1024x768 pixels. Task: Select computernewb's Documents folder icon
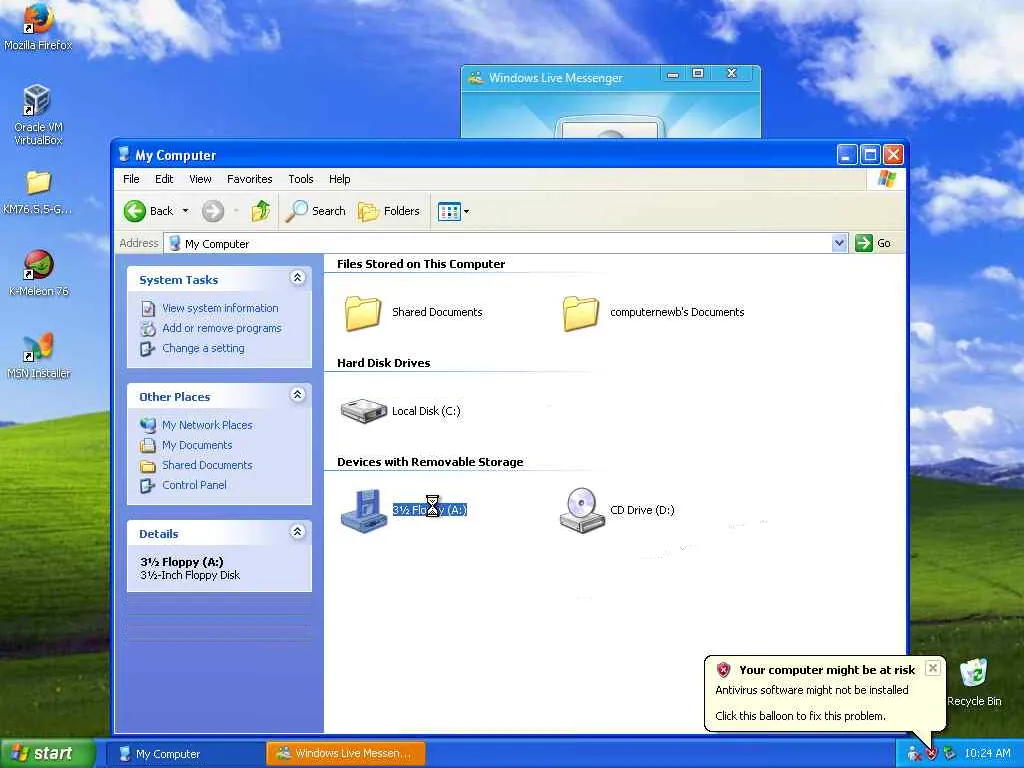[x=581, y=312]
